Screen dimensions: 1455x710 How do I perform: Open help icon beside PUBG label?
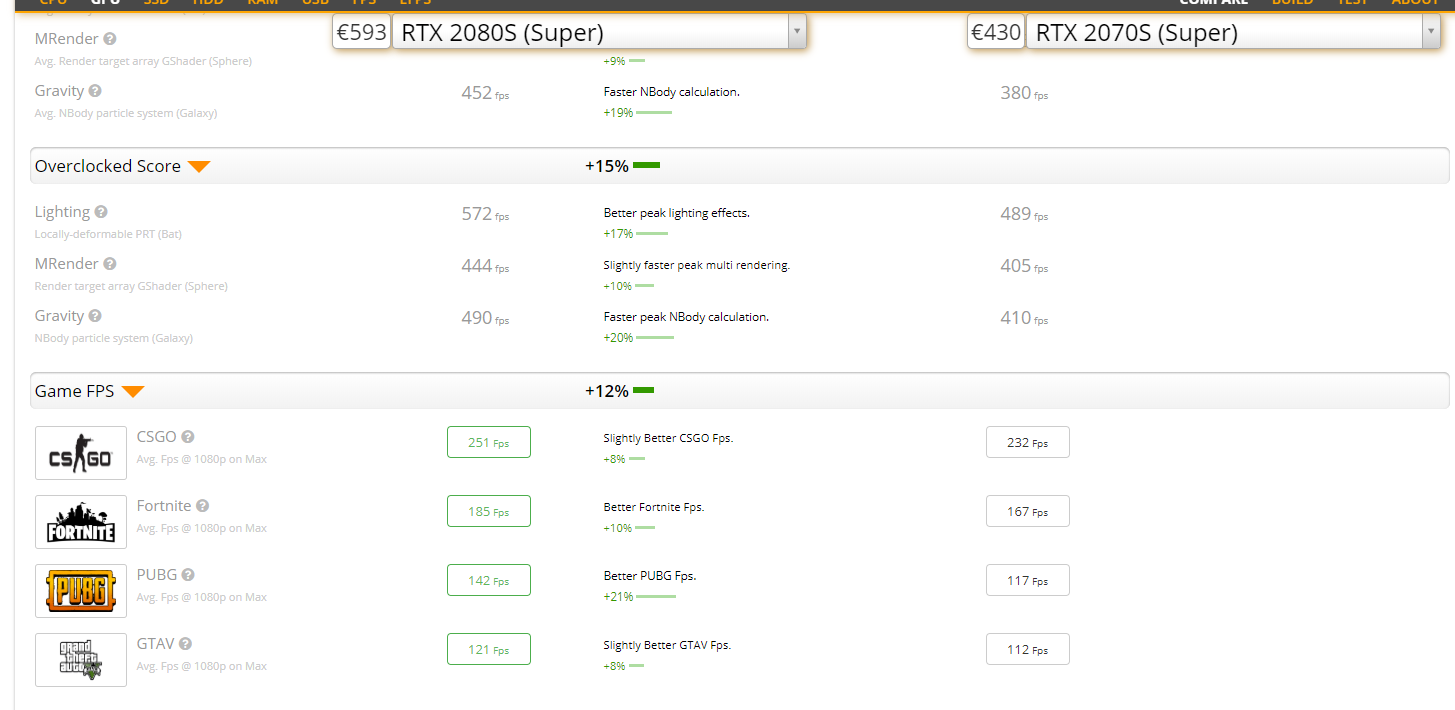pyautogui.click(x=188, y=575)
